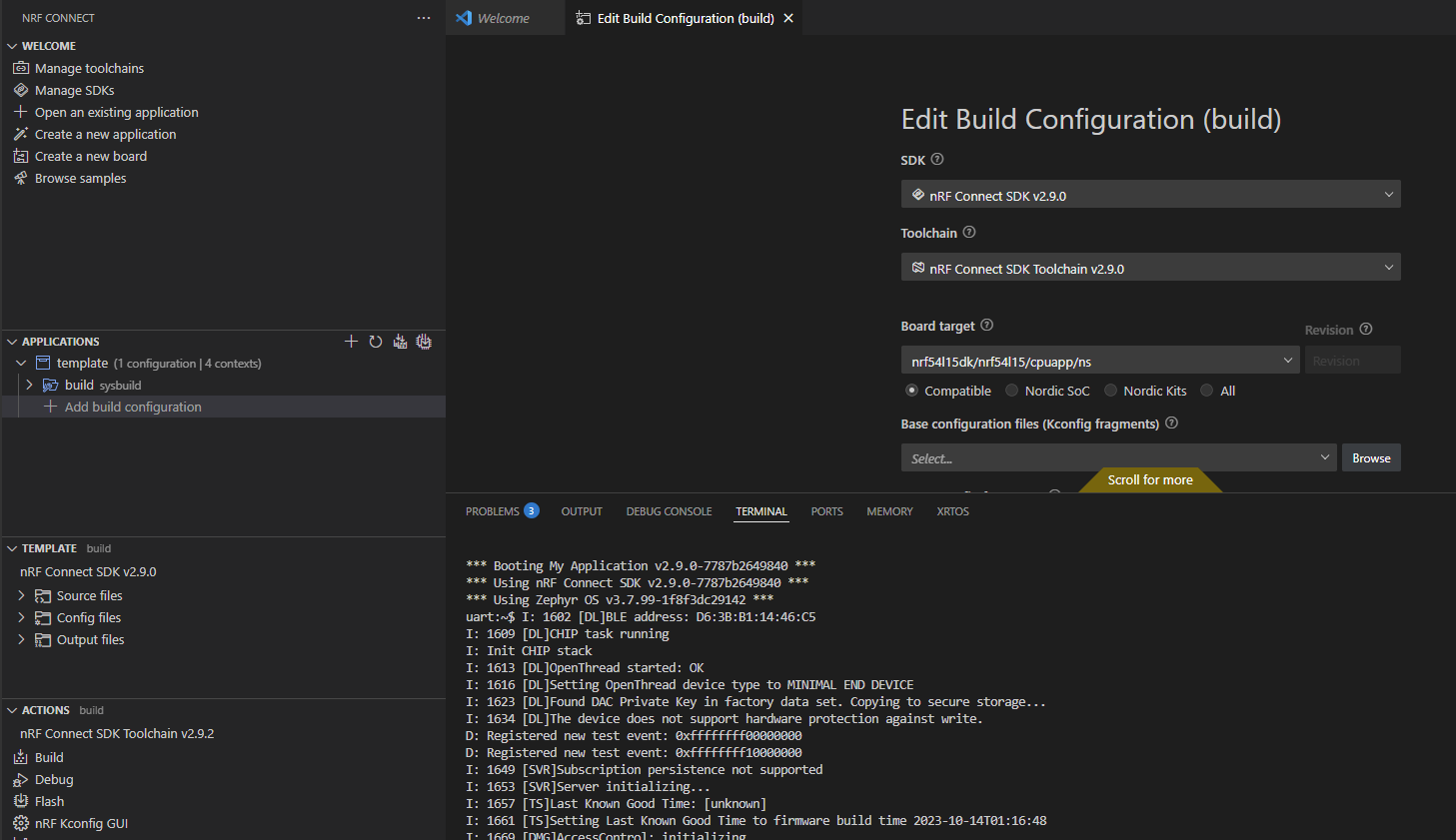Refresh the Applications list
This screenshot has width=1456, height=840.
coord(376,342)
